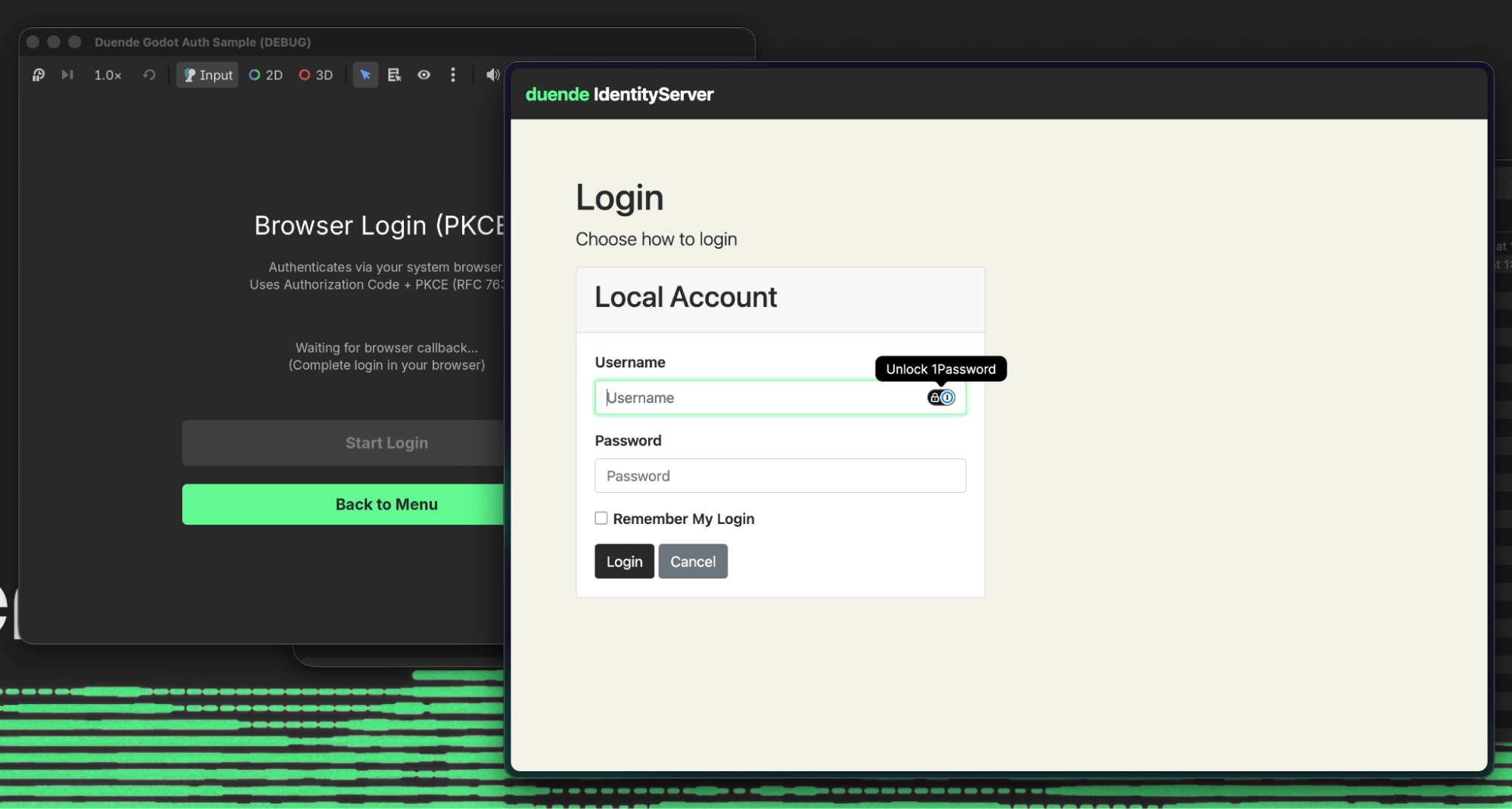The width and height of the screenshot is (1512, 809).
Task: Toggle the 2D selection mode button
Action: 265,75
